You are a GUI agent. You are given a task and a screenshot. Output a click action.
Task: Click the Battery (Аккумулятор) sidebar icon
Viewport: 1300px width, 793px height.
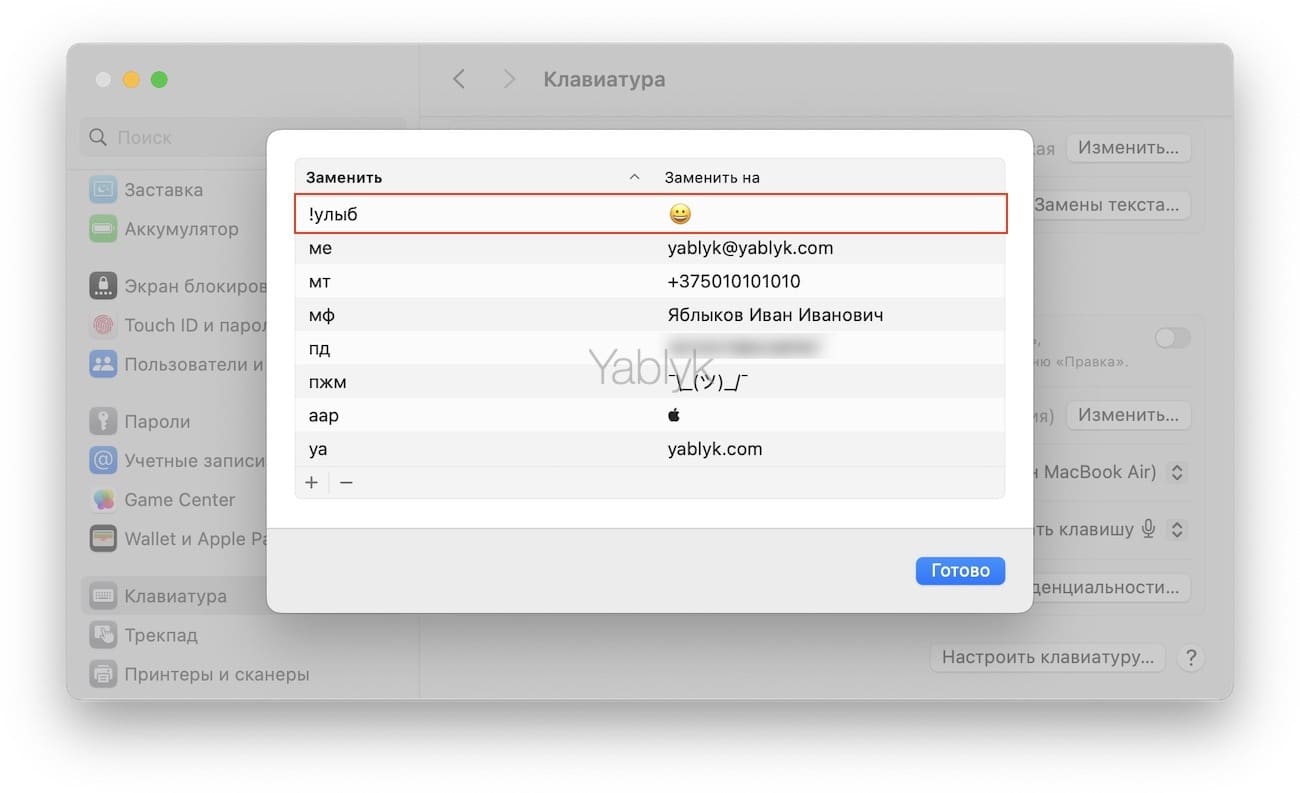pyautogui.click(x=104, y=229)
